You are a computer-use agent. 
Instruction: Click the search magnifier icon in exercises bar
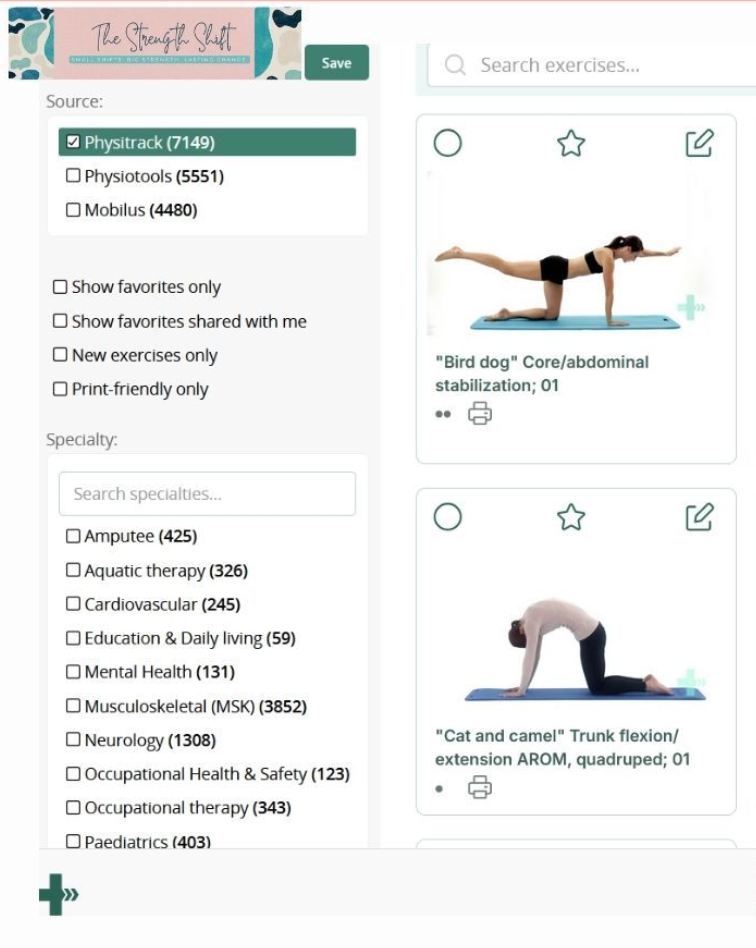[455, 65]
